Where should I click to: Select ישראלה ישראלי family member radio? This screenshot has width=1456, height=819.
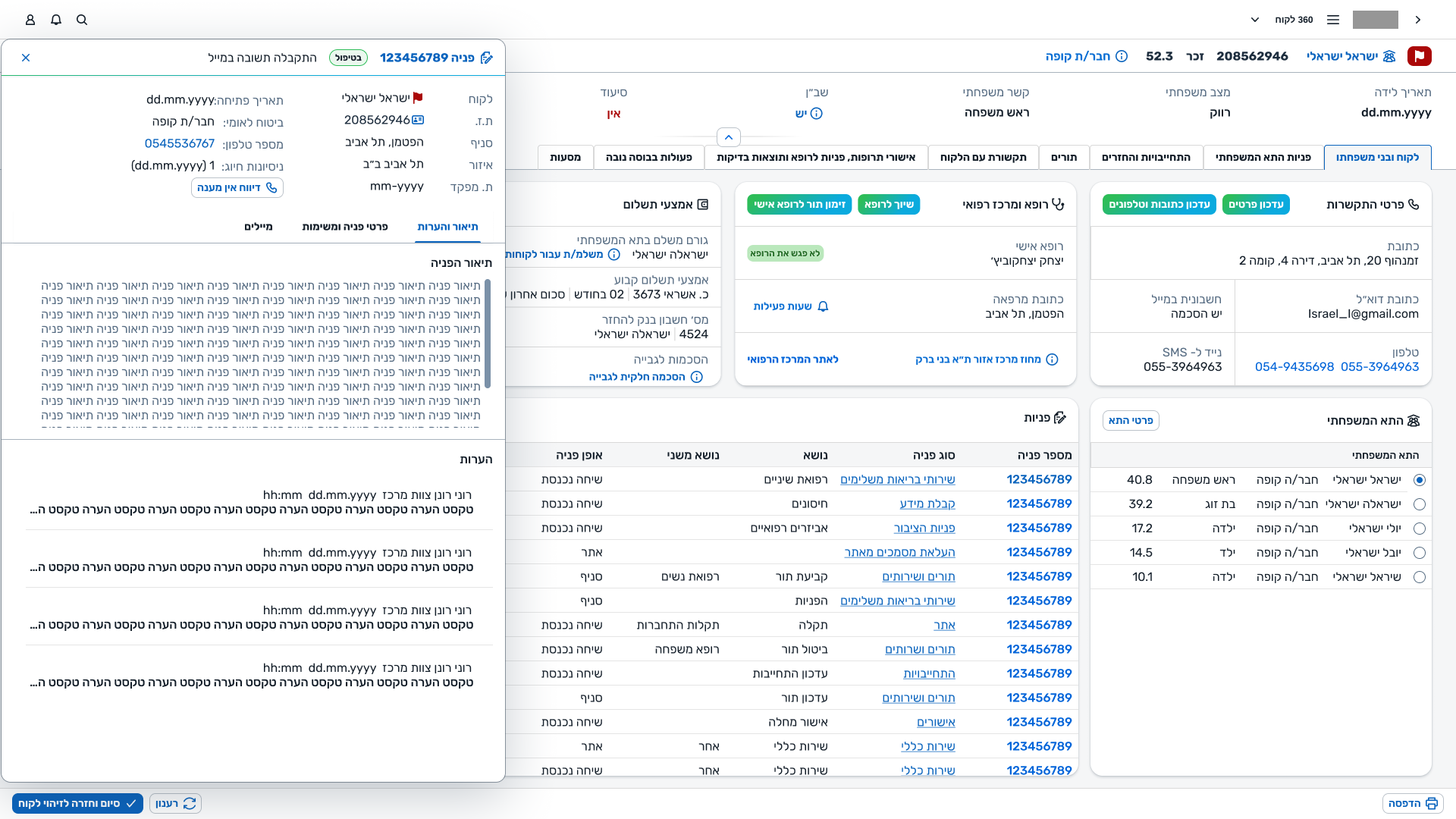pos(1420,504)
